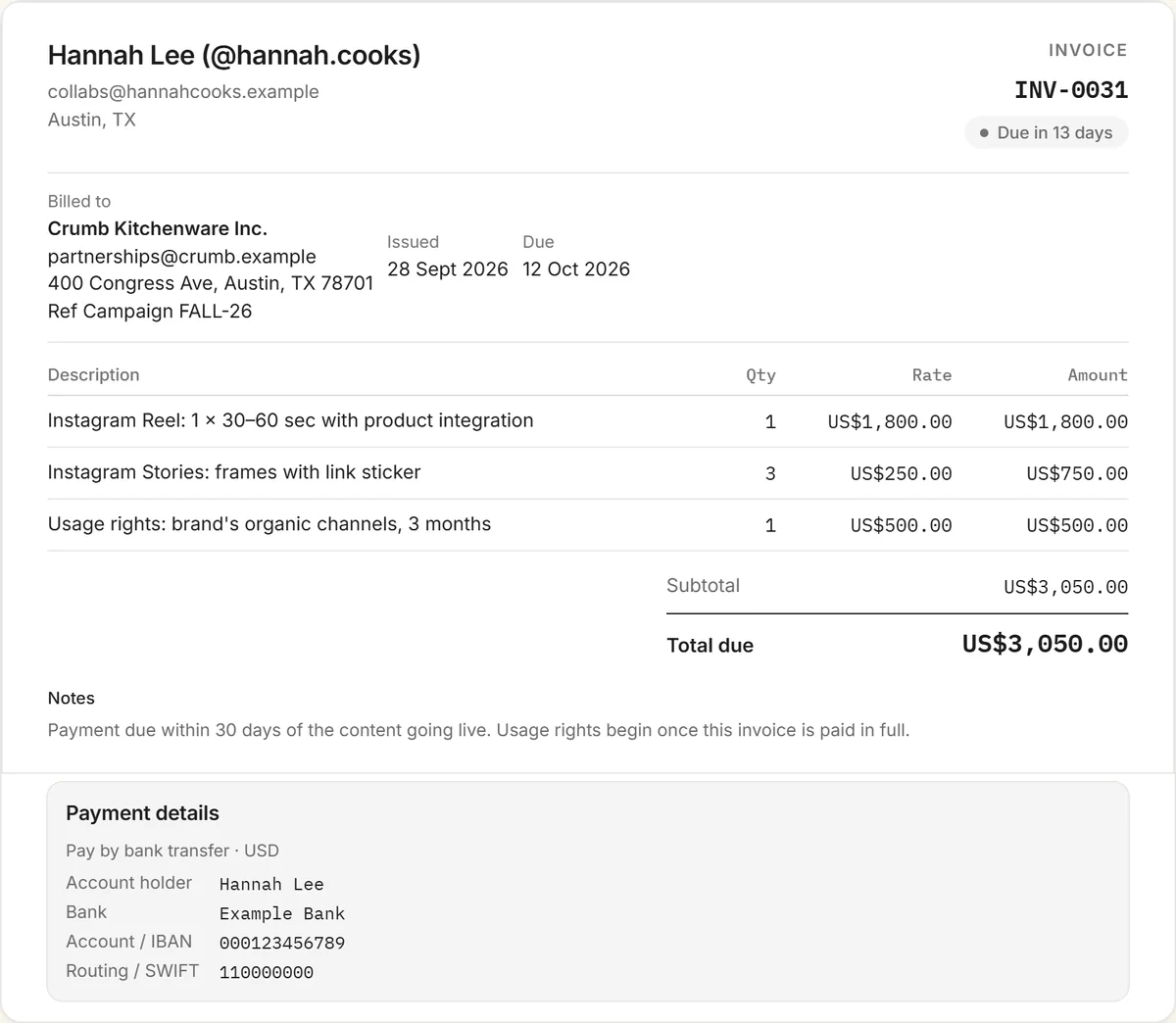Click the Description column header
1176x1023 pixels.
(x=94, y=375)
